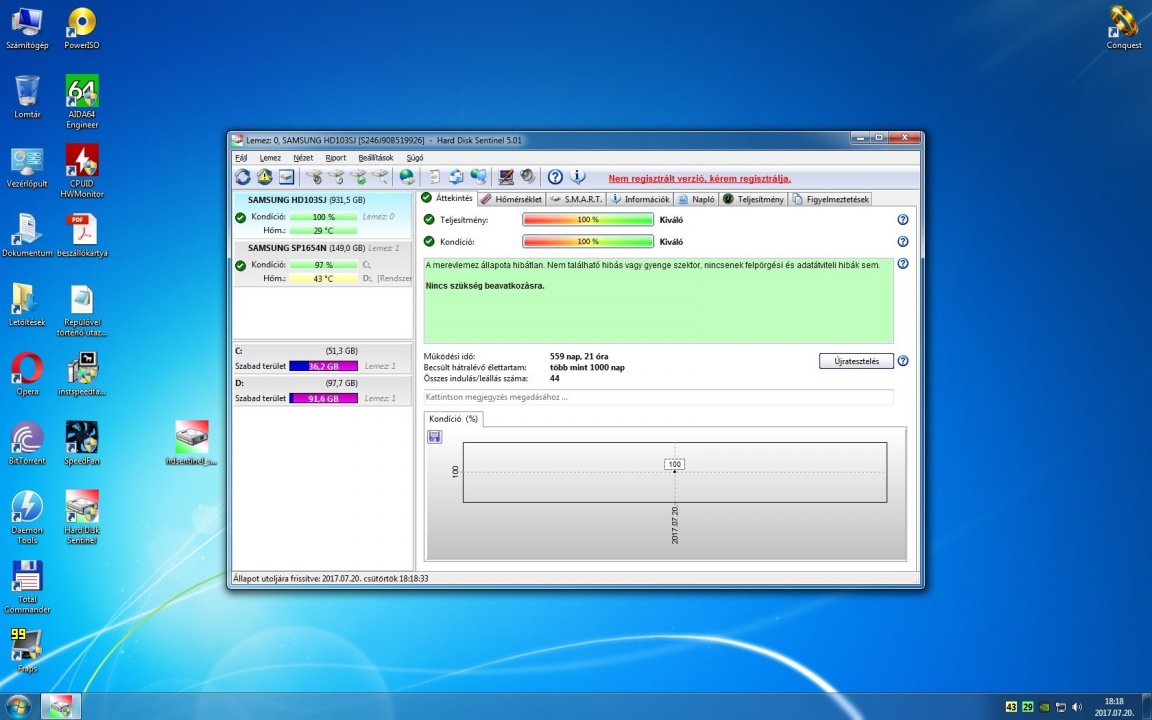The image size is (1152, 720).
Task: Click the first disk test icon in toolbar
Action: coord(314,177)
